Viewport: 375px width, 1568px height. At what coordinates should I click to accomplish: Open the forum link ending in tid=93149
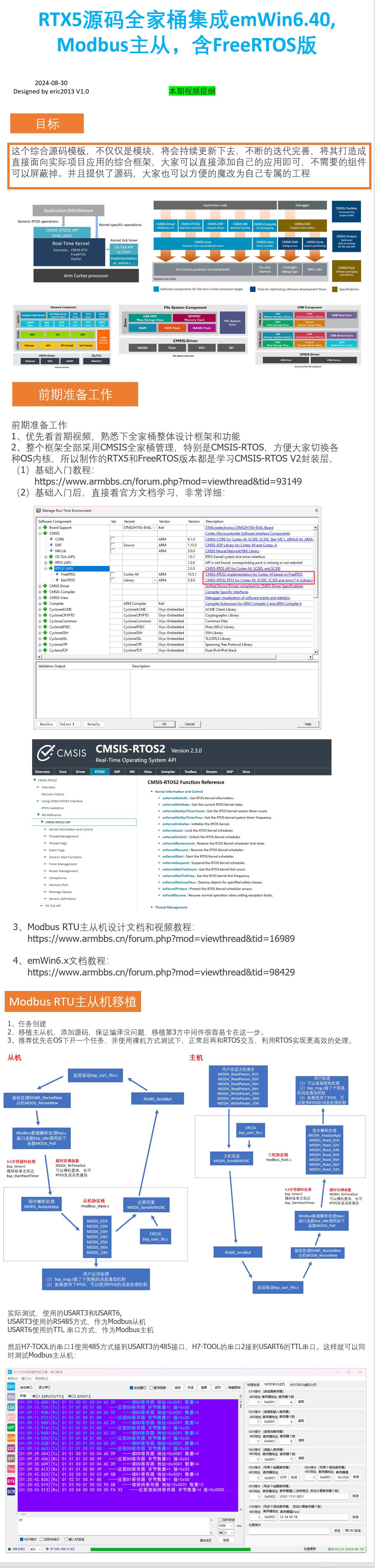(168, 481)
